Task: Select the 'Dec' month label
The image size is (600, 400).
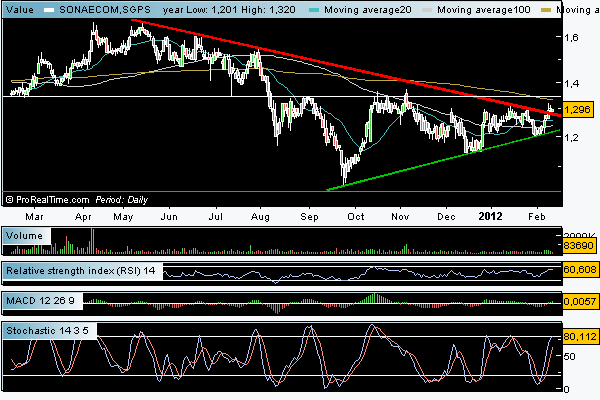Action: 446,217
